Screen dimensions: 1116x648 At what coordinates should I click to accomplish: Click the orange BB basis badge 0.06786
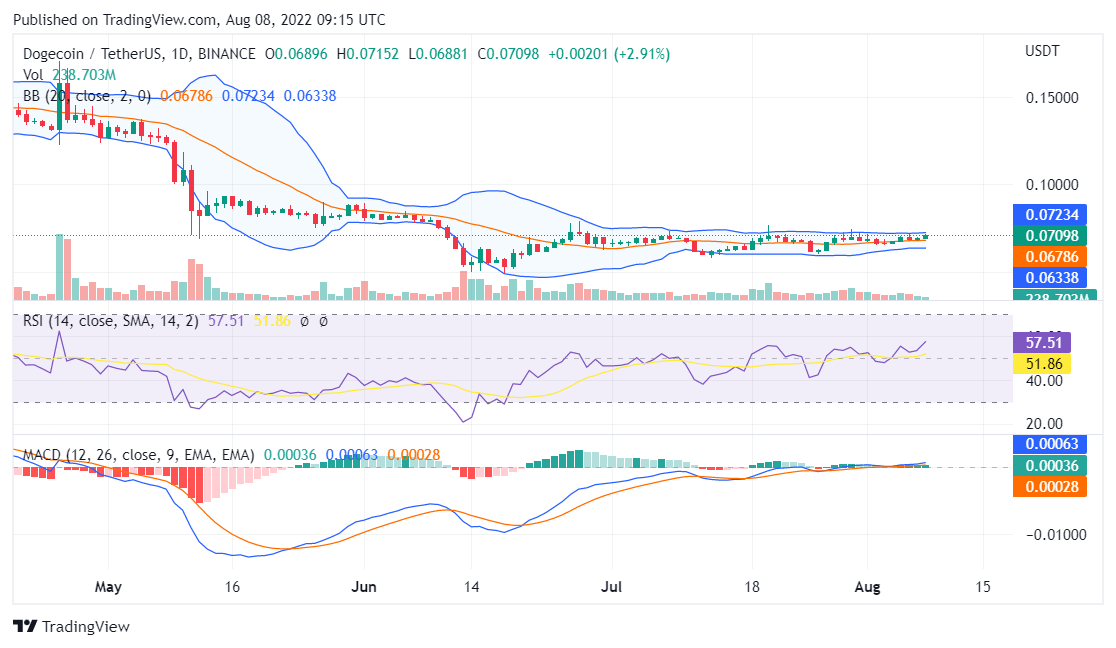tap(1050, 257)
